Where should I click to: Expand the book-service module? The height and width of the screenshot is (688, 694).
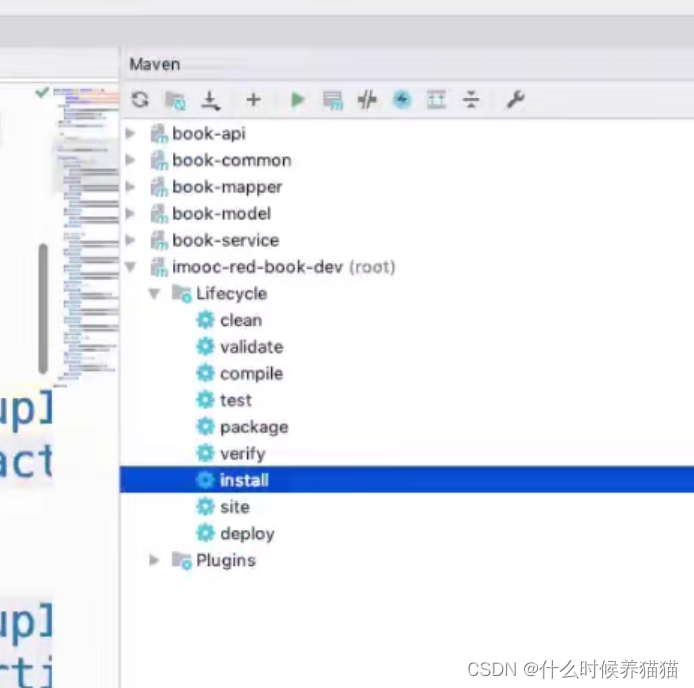pyautogui.click(x=131, y=240)
